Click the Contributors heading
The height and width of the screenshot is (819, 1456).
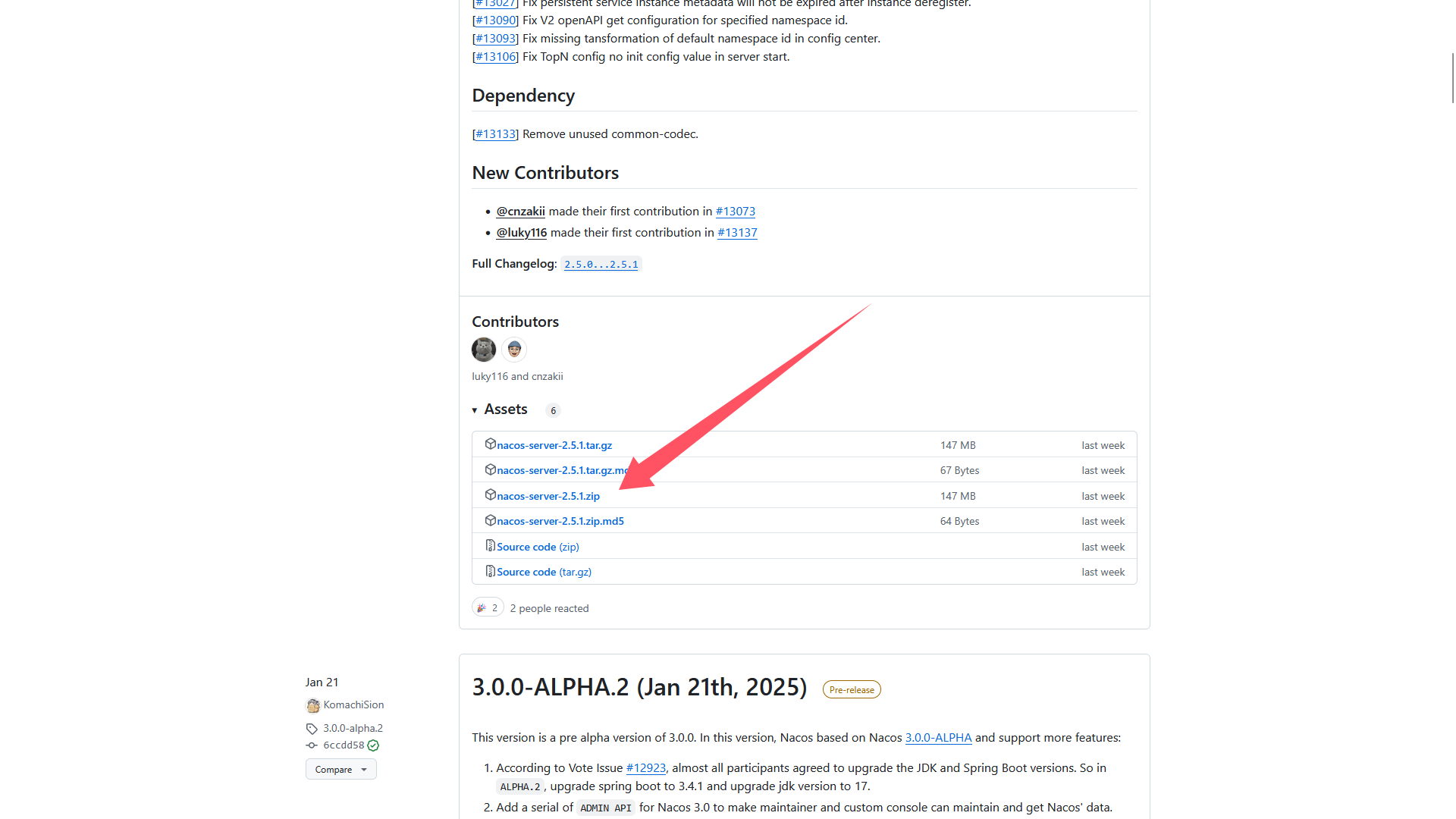[x=515, y=322]
